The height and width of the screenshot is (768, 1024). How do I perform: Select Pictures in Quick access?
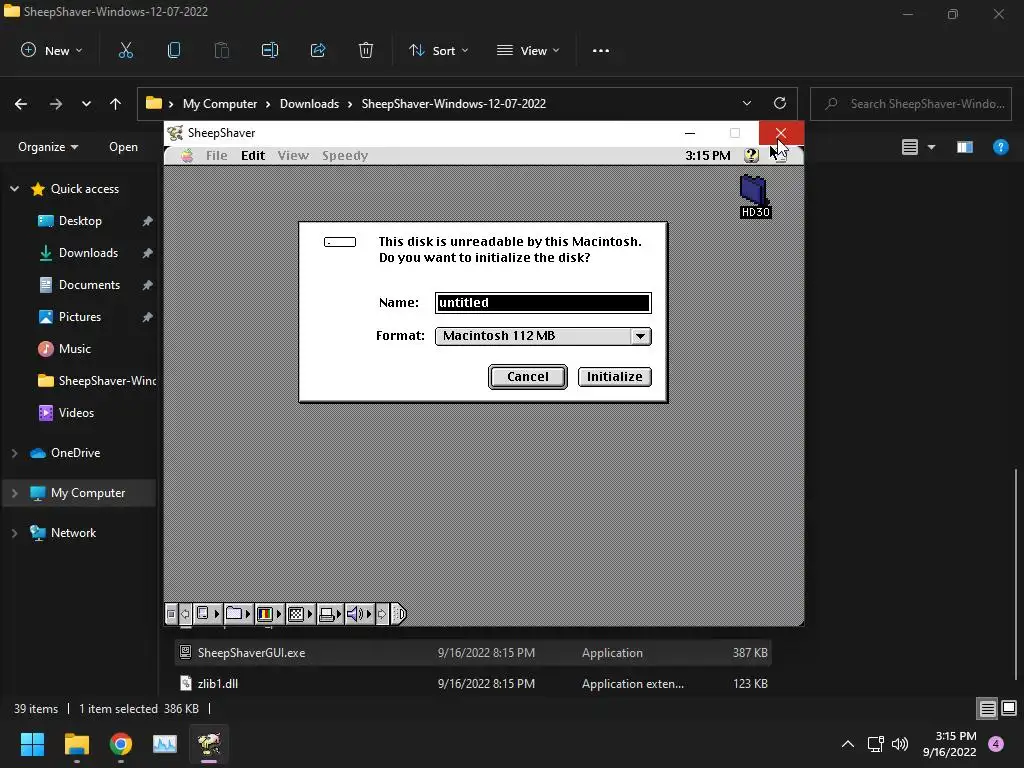coord(80,317)
